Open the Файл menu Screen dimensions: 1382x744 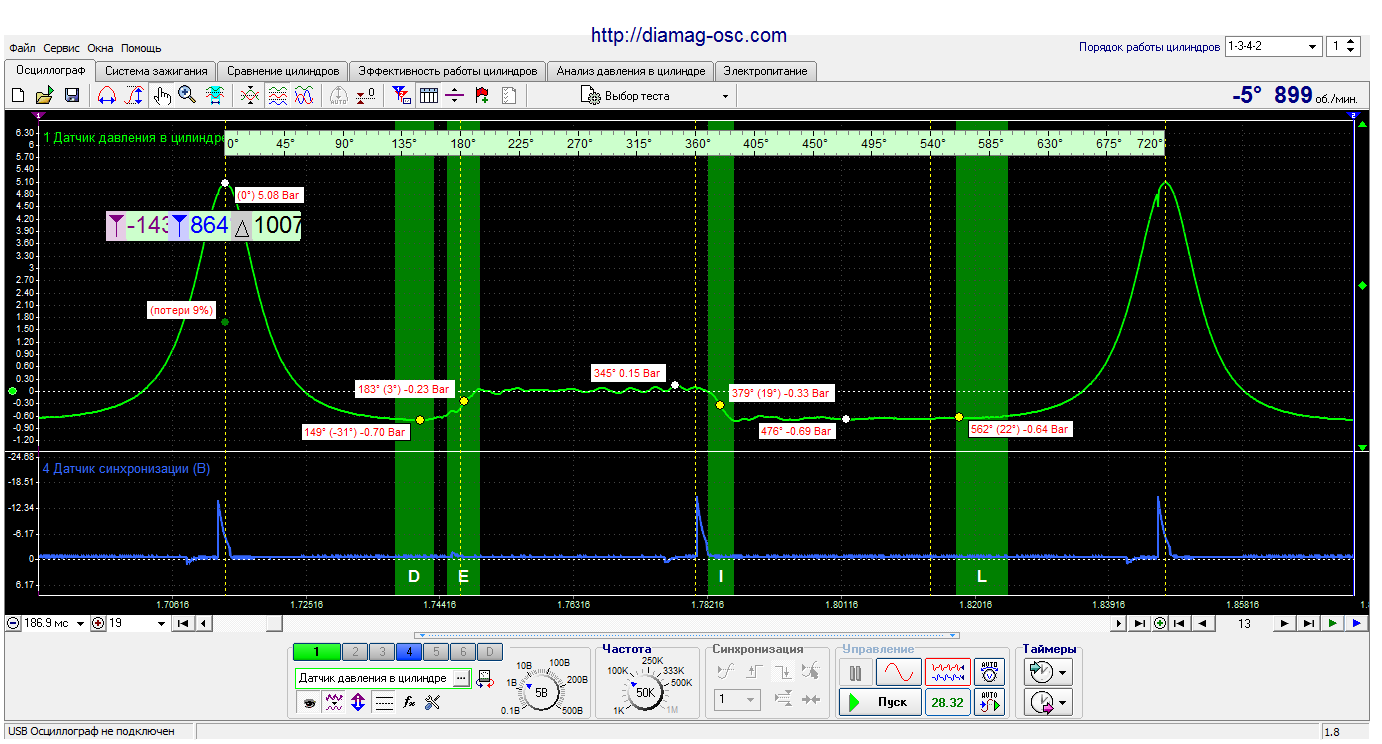pos(21,48)
